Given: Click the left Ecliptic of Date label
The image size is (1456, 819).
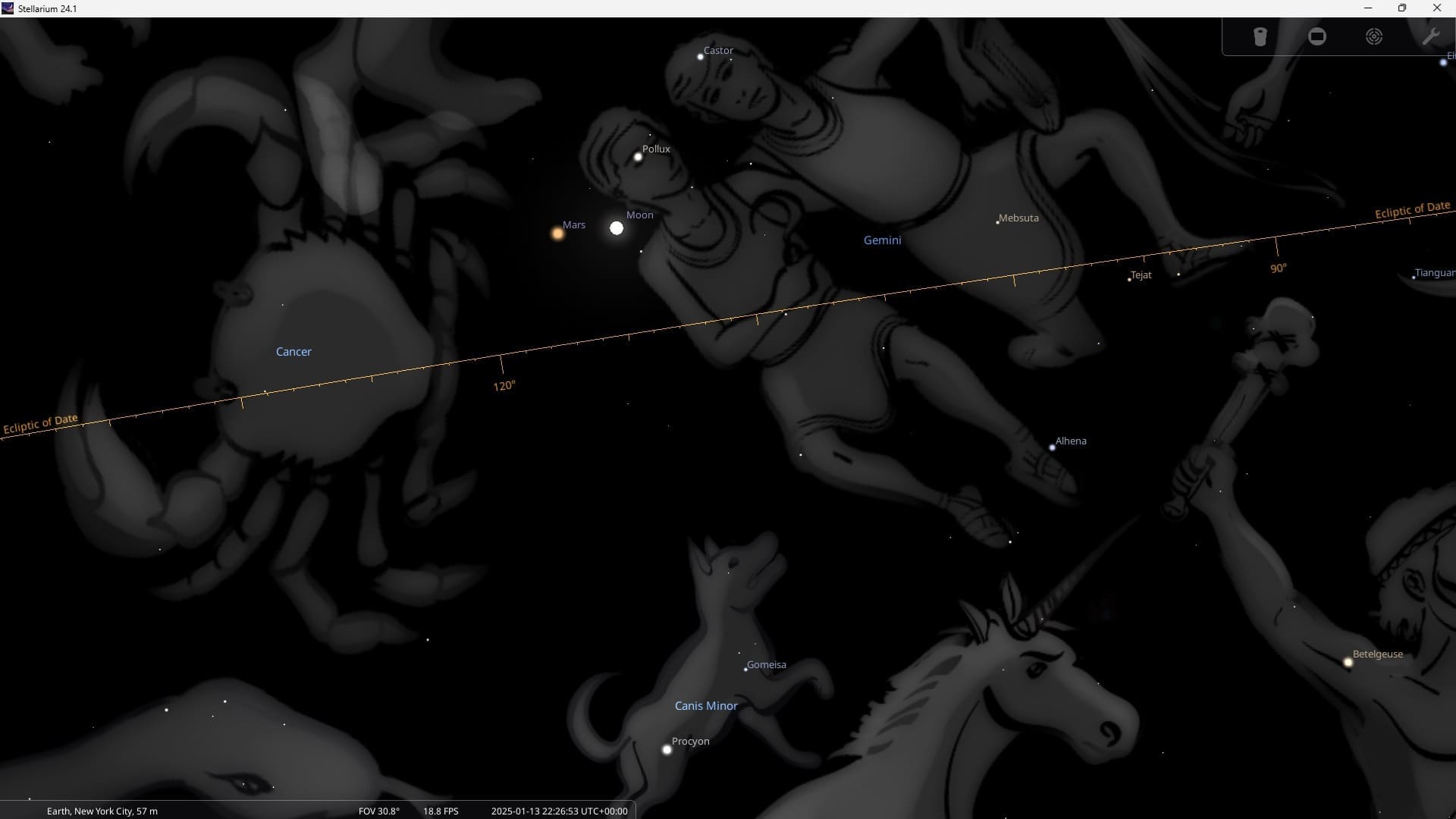Looking at the screenshot, I should coord(40,425).
